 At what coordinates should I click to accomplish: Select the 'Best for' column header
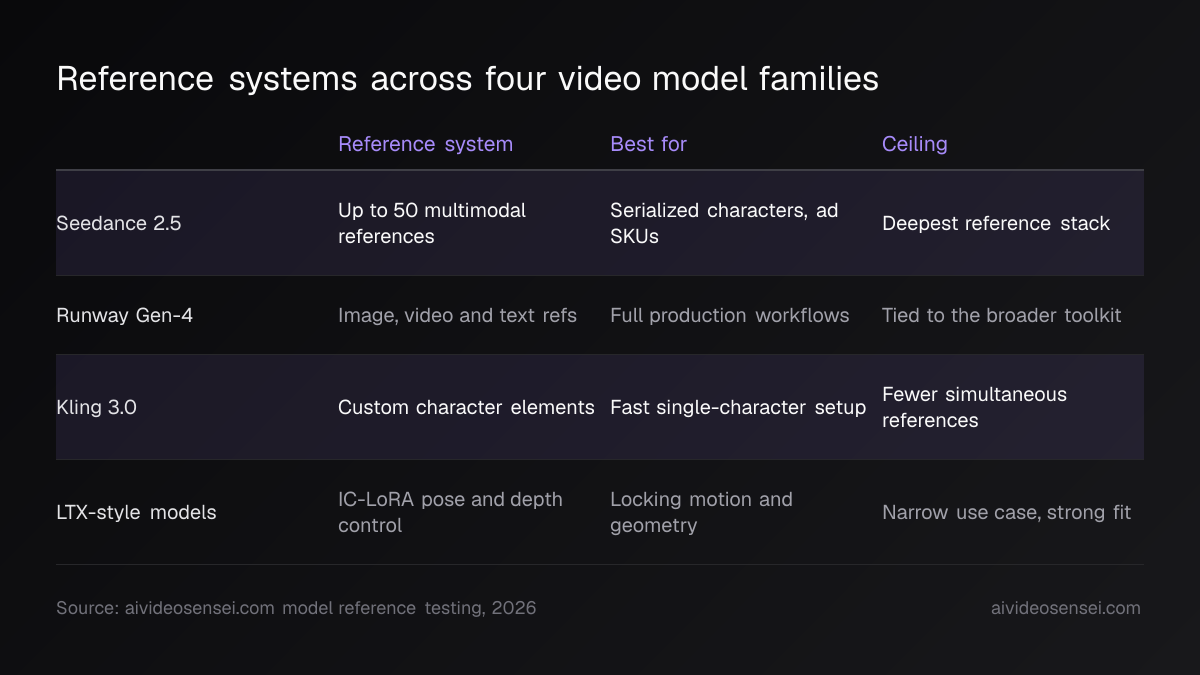[x=648, y=144]
